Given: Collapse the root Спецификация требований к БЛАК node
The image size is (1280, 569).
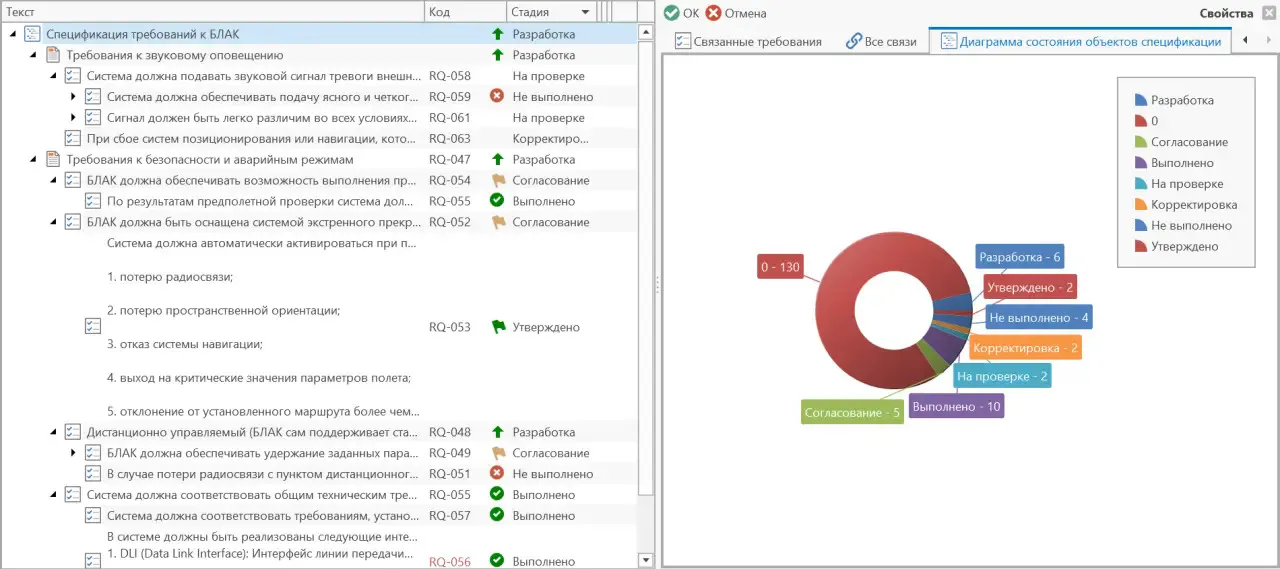Looking at the screenshot, I should tap(13, 34).
